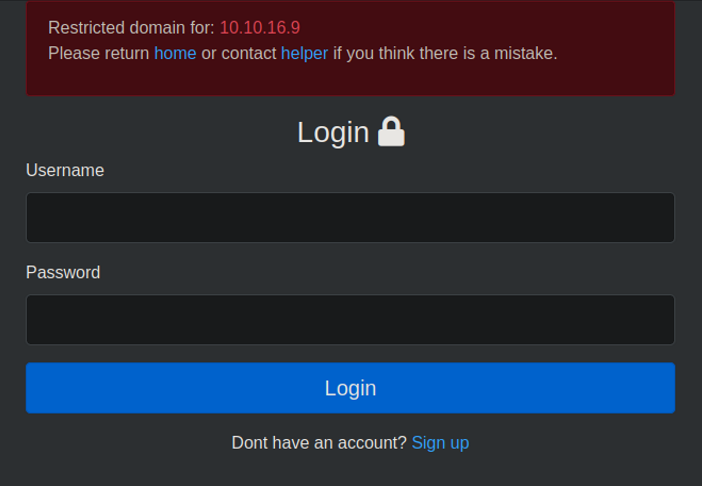This screenshot has width=702, height=486.
Task: Open the Sign up link
Action: pyautogui.click(x=440, y=442)
